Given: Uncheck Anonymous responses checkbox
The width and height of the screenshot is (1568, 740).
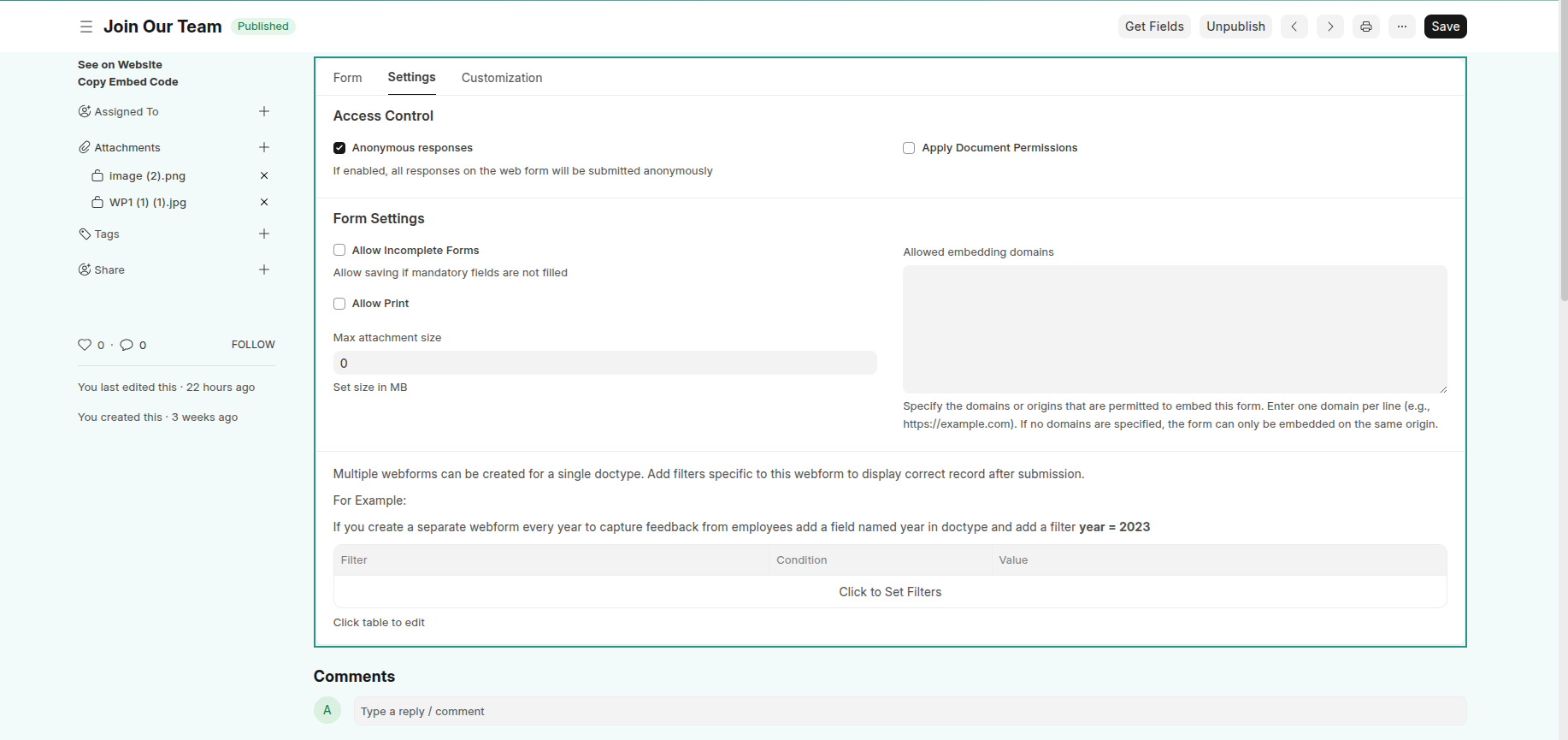Looking at the screenshot, I should click(339, 148).
